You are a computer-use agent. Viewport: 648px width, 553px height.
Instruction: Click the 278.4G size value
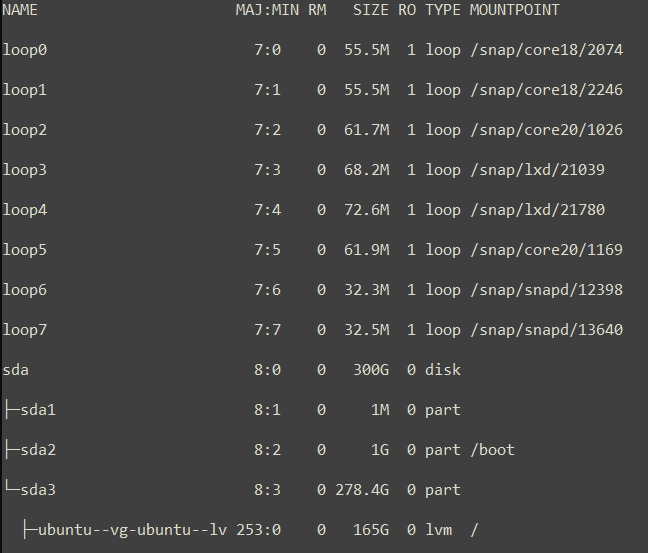pyautogui.click(x=362, y=490)
